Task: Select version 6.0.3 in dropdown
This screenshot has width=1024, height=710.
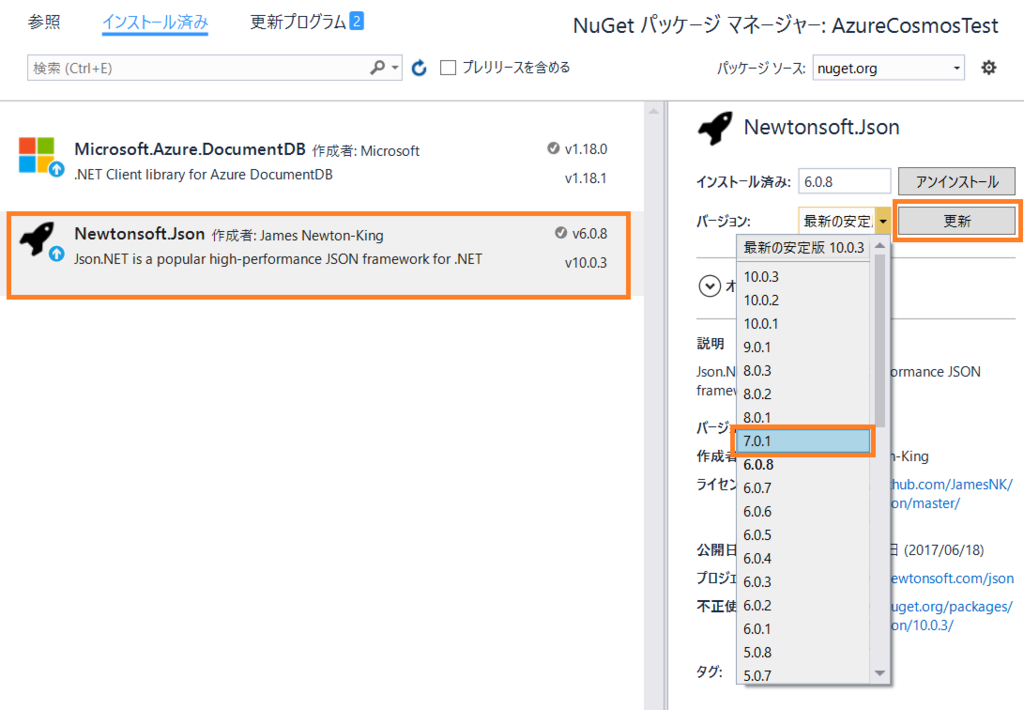Action: pos(803,582)
